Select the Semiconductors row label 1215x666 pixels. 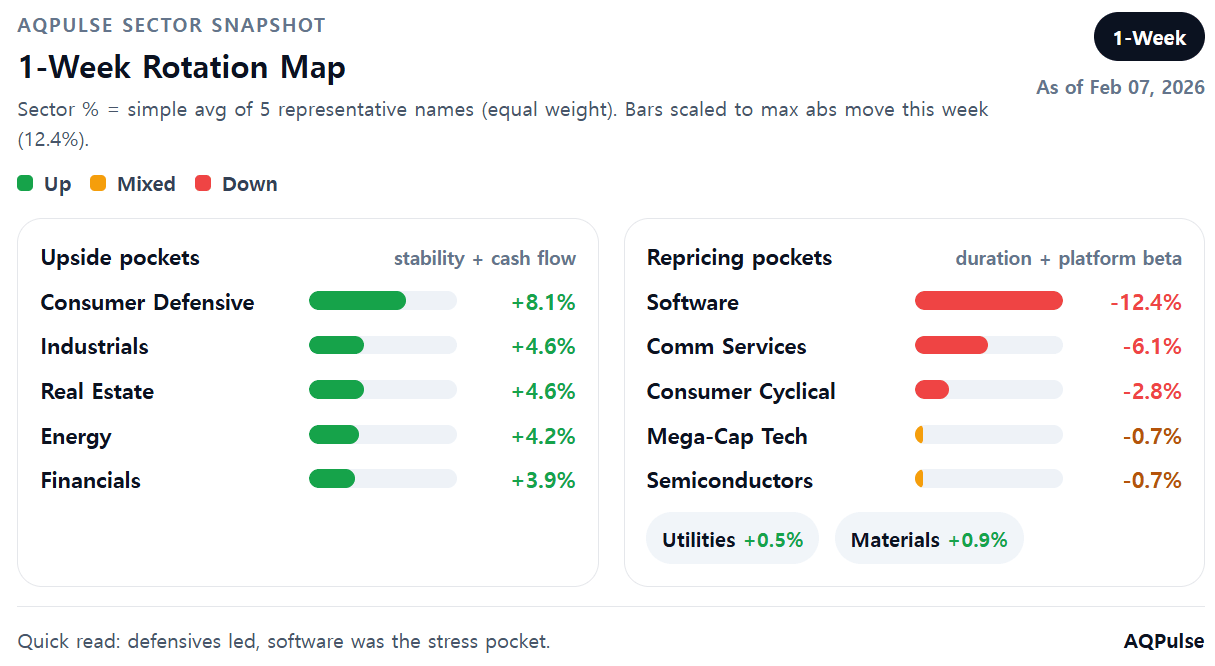click(730, 481)
